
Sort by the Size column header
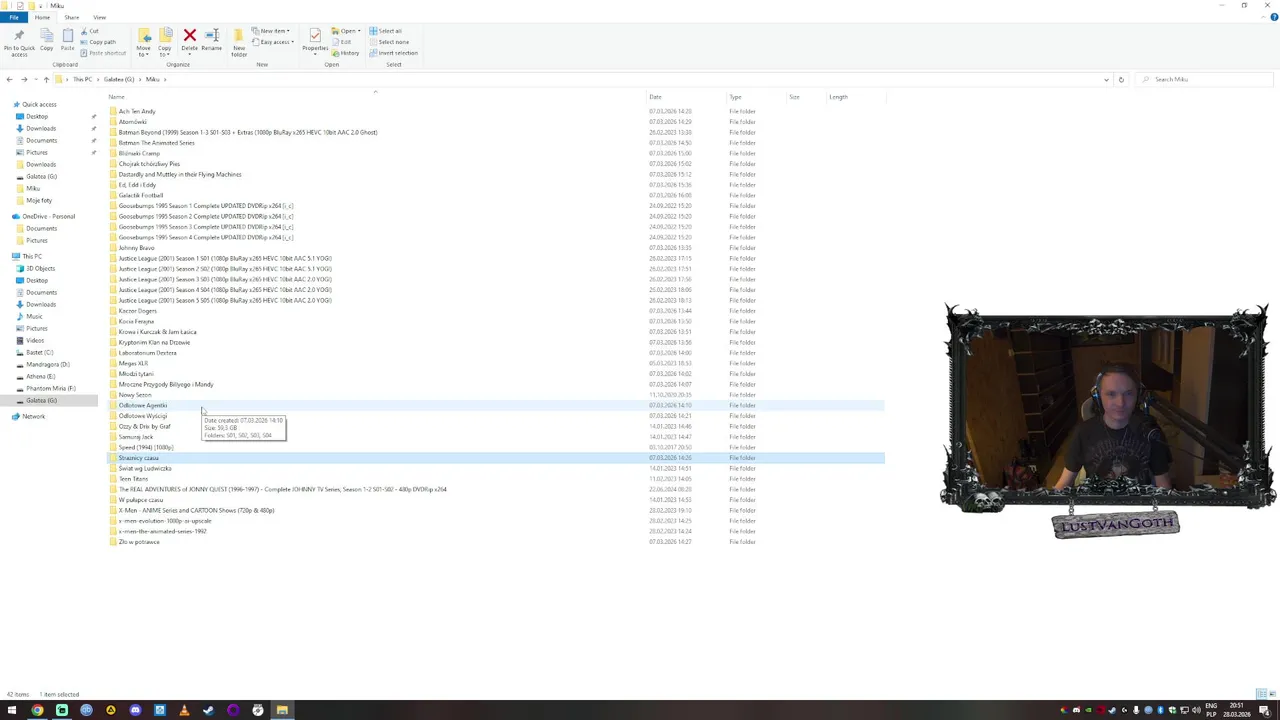(x=794, y=97)
